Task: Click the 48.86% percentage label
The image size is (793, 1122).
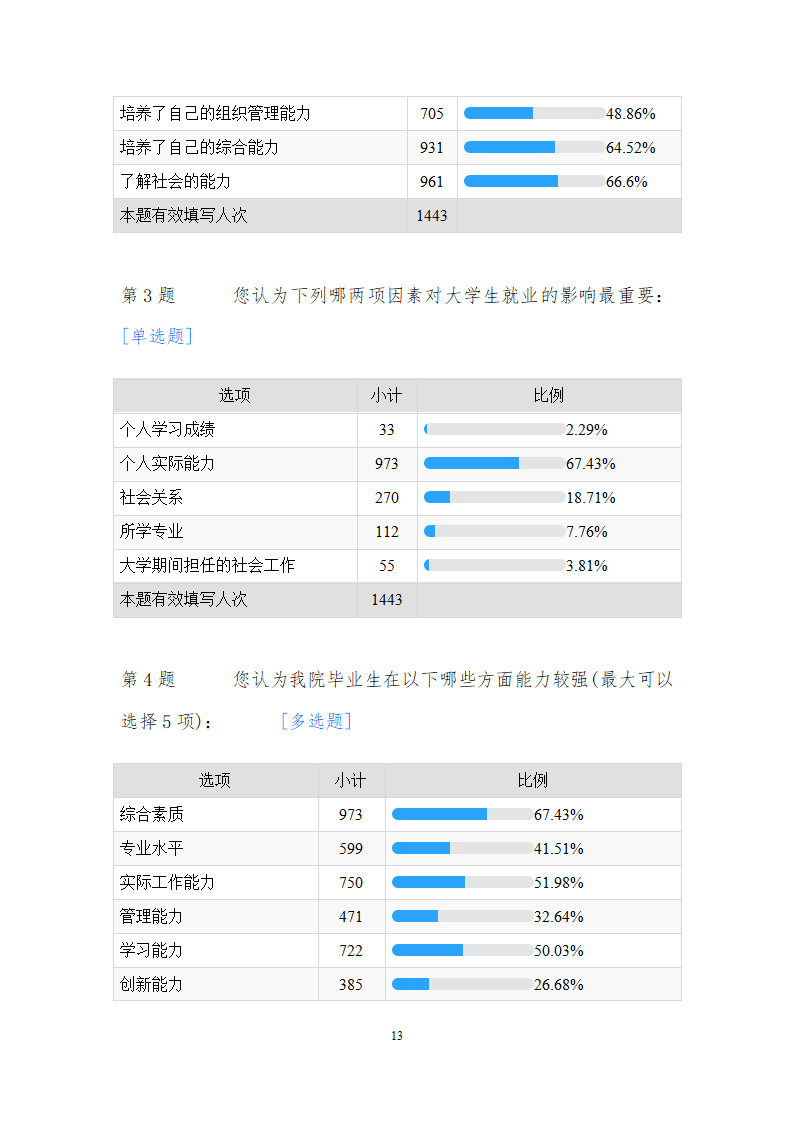Action: [x=630, y=113]
